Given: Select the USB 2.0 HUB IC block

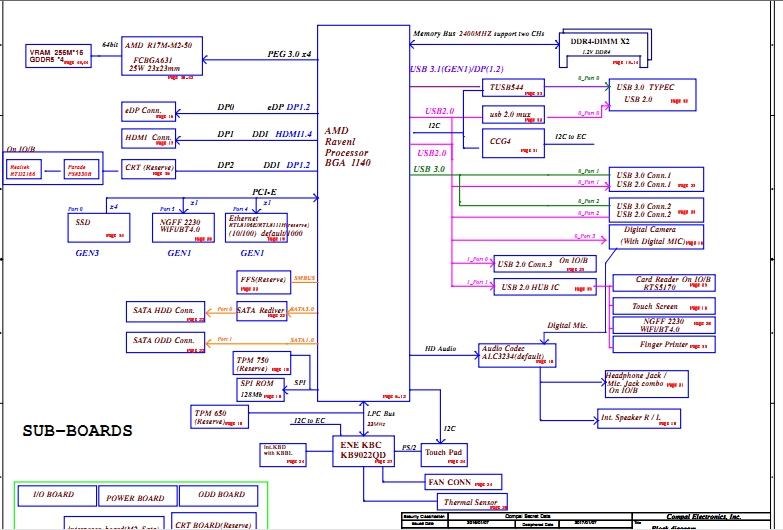Looking at the screenshot, I should point(545,287).
